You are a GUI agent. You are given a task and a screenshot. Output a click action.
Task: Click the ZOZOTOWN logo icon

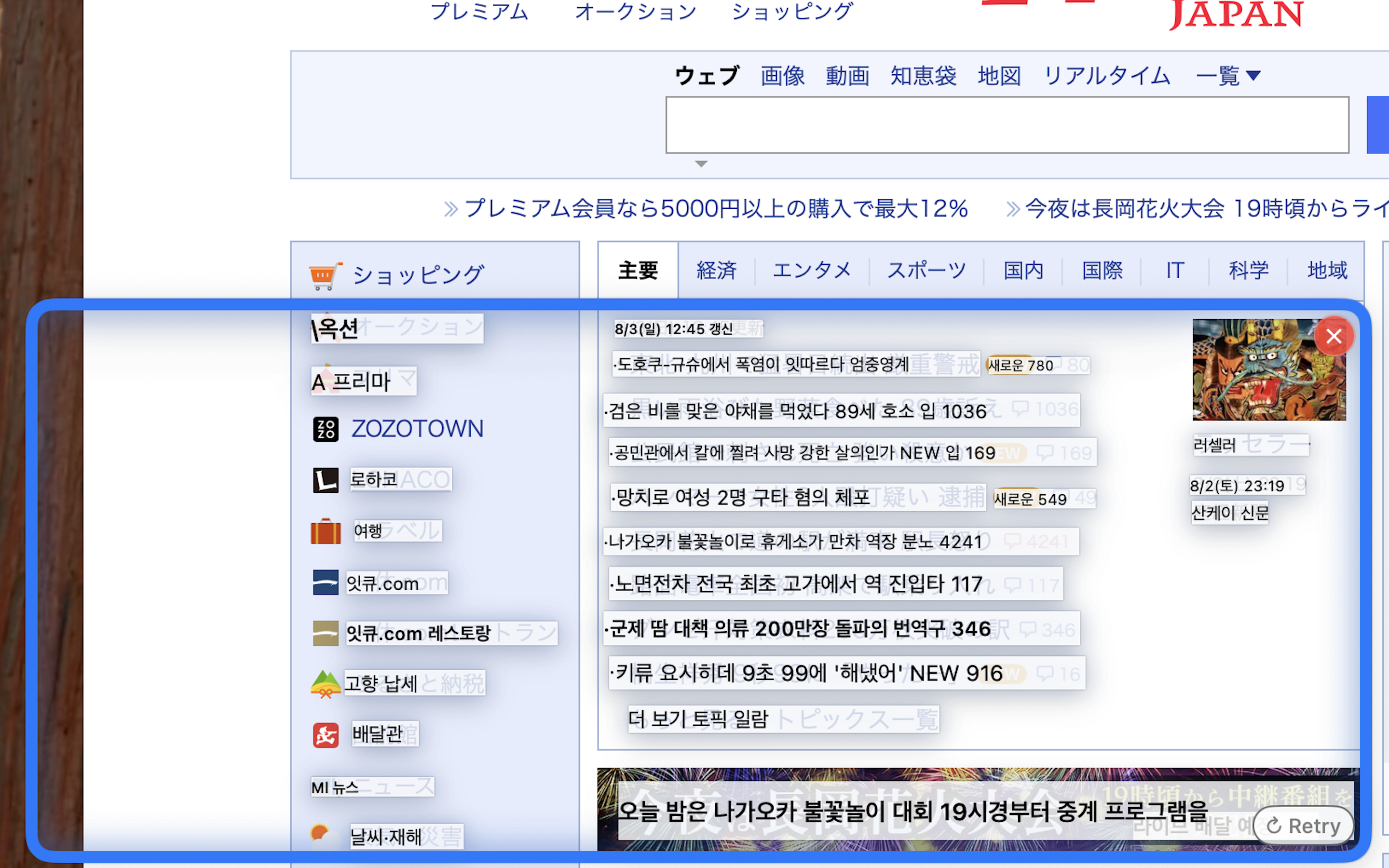click(326, 429)
